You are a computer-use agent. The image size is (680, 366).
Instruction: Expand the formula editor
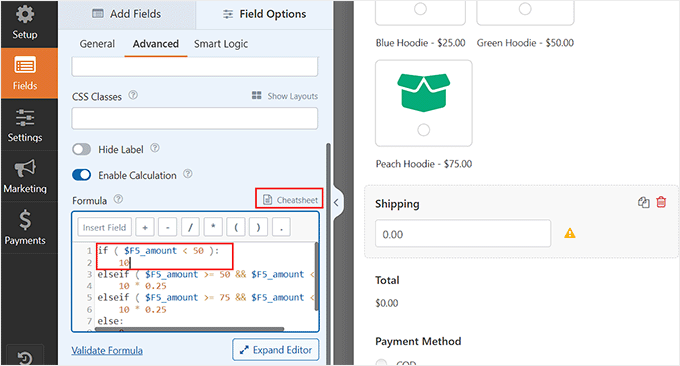[276, 350]
